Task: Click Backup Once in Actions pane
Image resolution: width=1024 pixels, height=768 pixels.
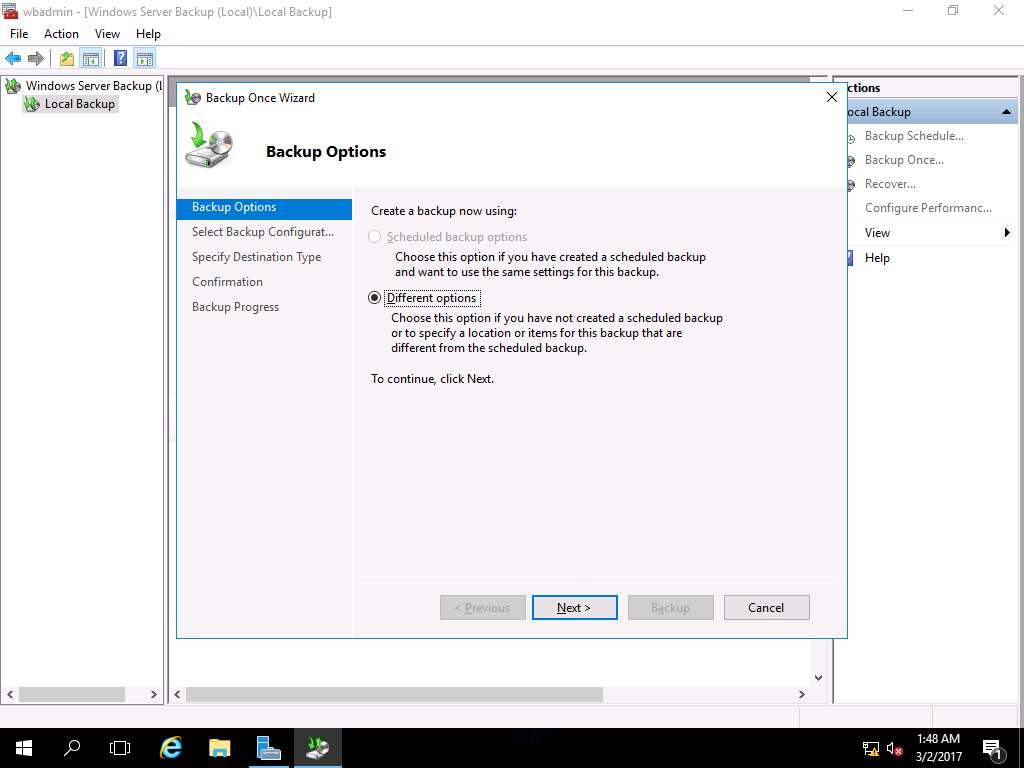Action: [904, 160]
